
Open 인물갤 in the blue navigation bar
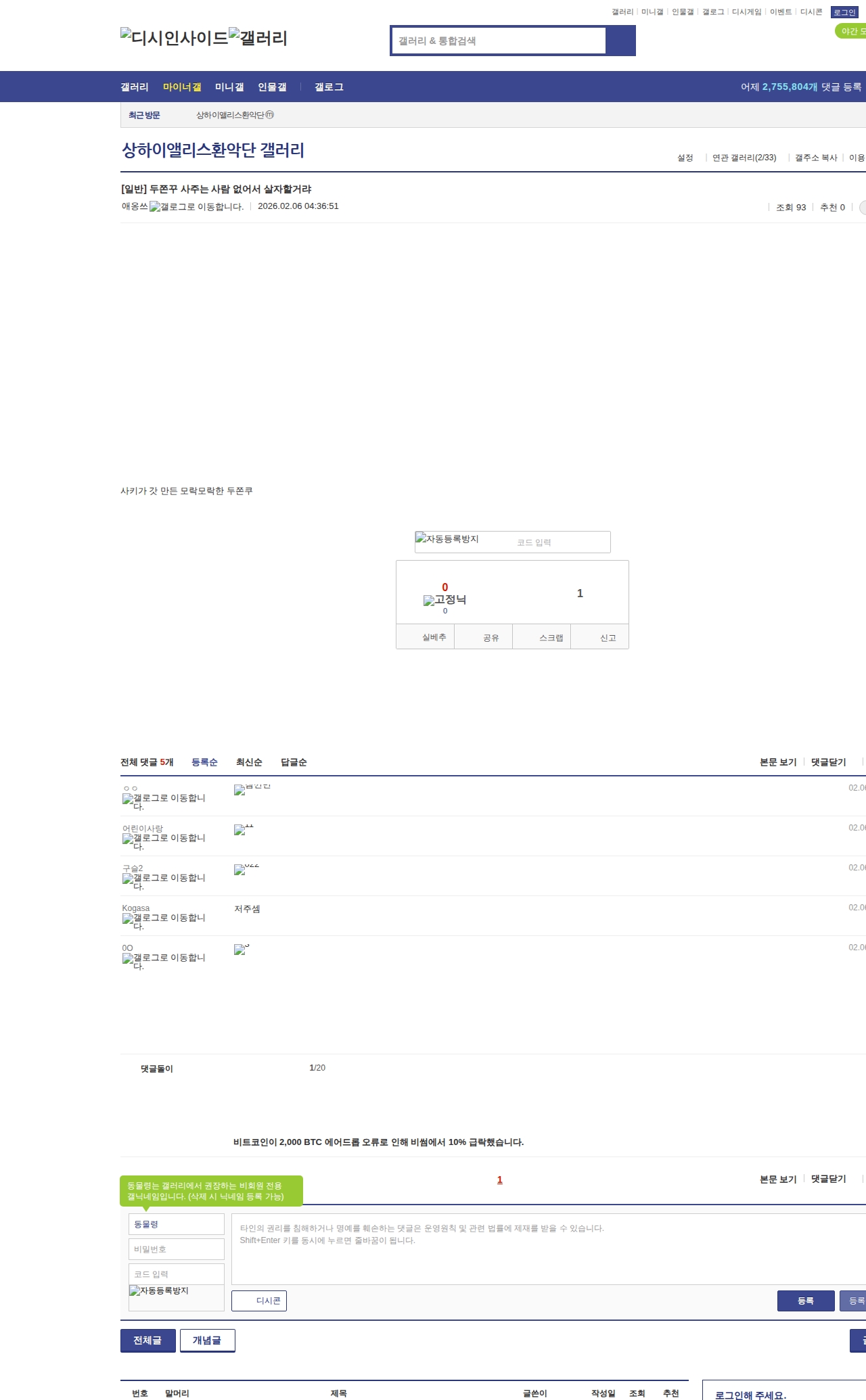pos(272,87)
